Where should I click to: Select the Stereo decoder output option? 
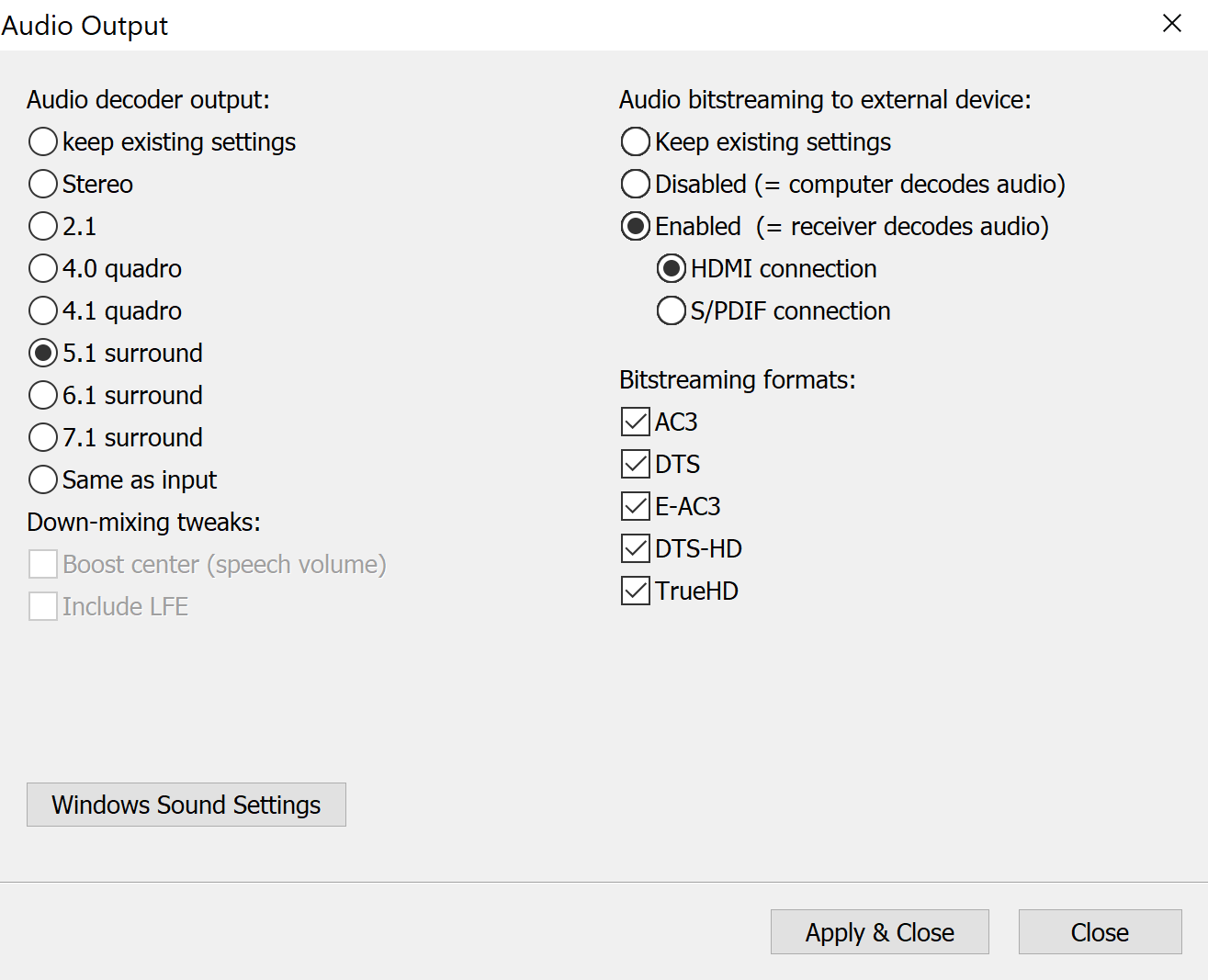click(x=43, y=184)
